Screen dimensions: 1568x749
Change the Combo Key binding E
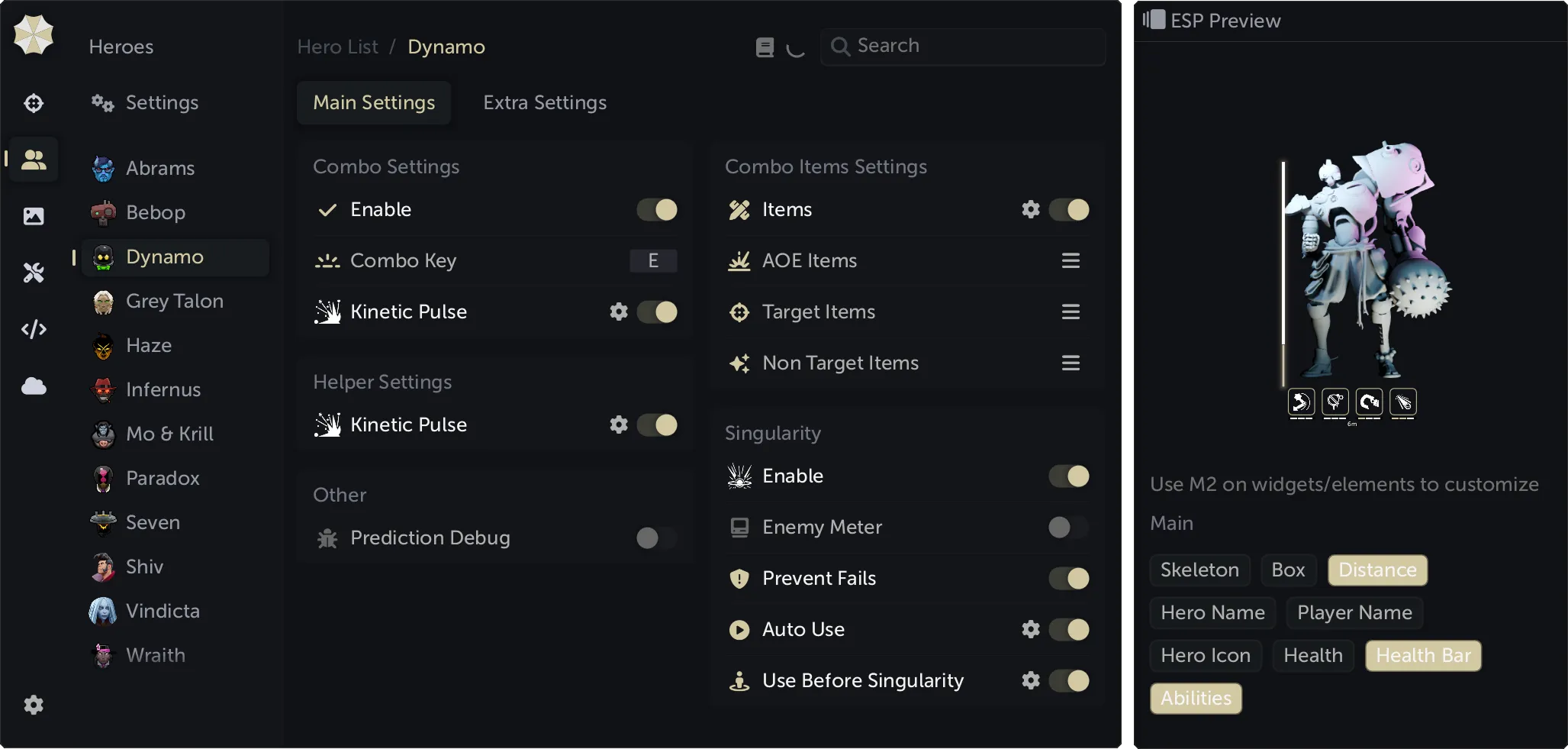[x=653, y=261]
